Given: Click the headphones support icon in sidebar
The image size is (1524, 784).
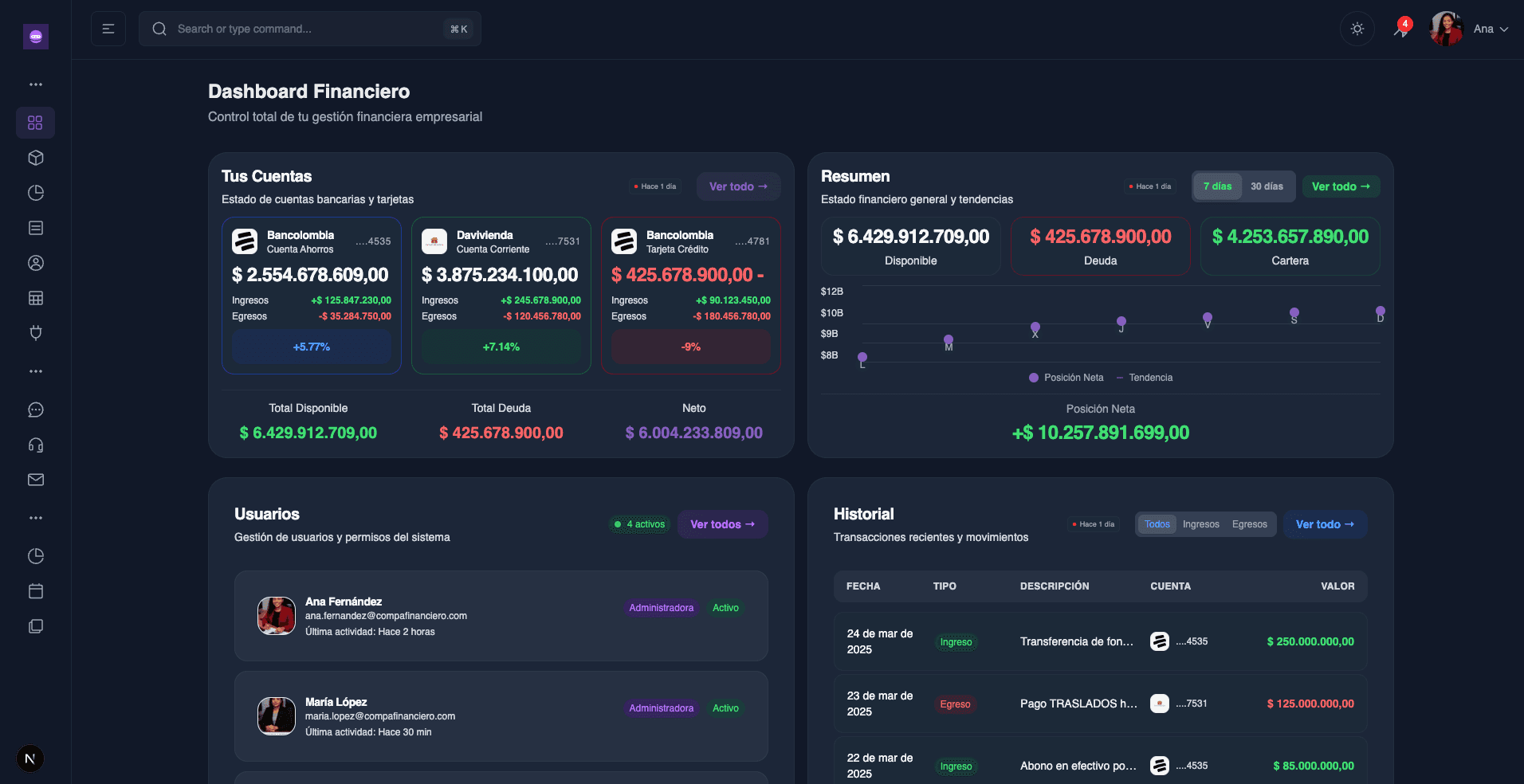Looking at the screenshot, I should (35, 445).
